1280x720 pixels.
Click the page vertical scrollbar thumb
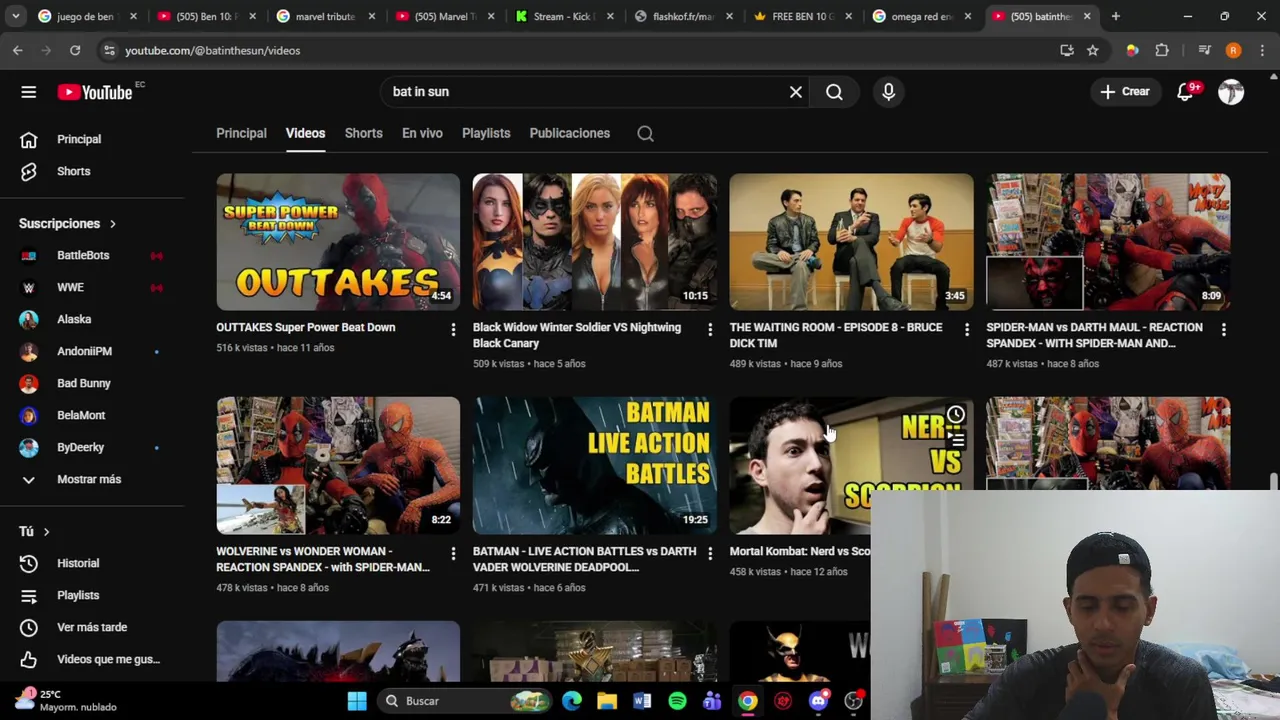coord(1273,481)
